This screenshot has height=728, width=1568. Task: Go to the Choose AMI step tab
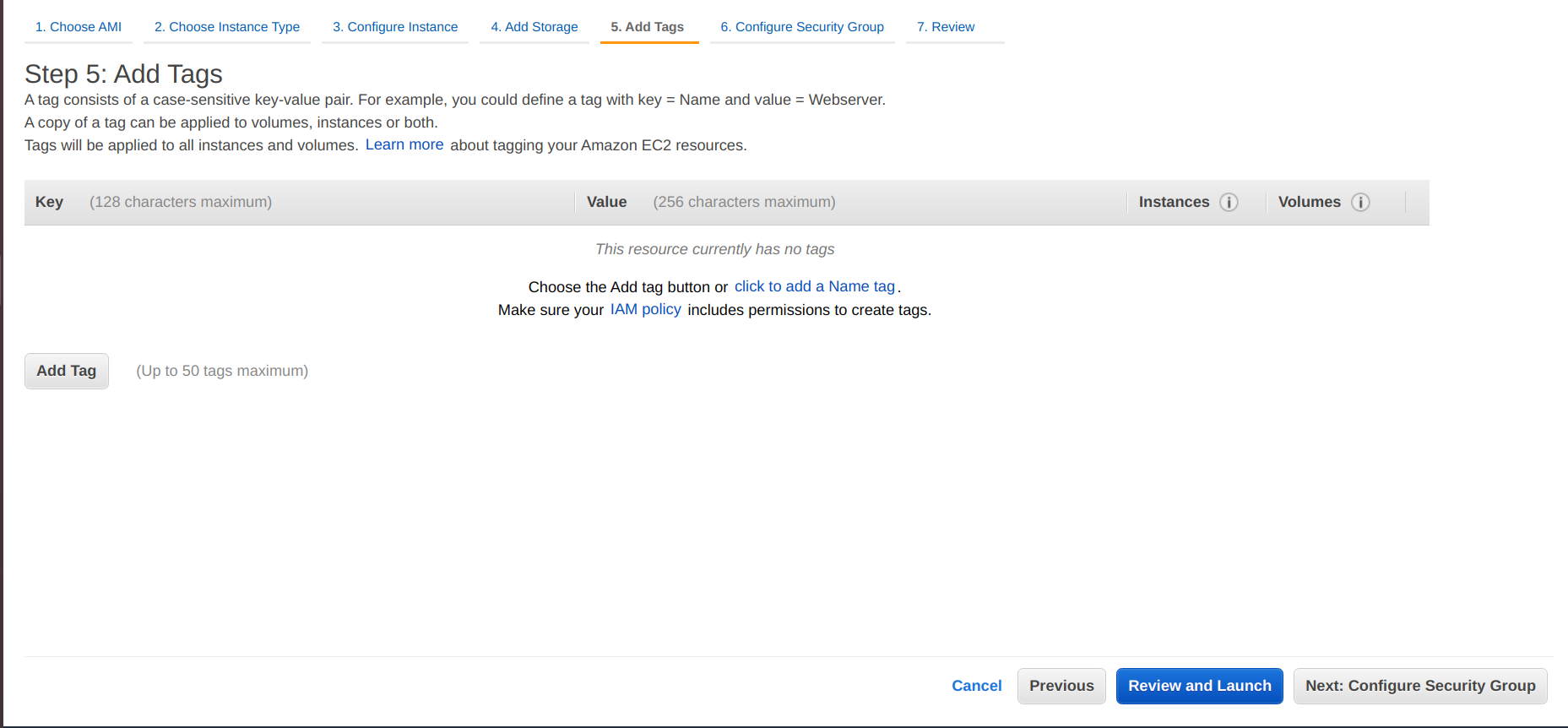(x=79, y=27)
